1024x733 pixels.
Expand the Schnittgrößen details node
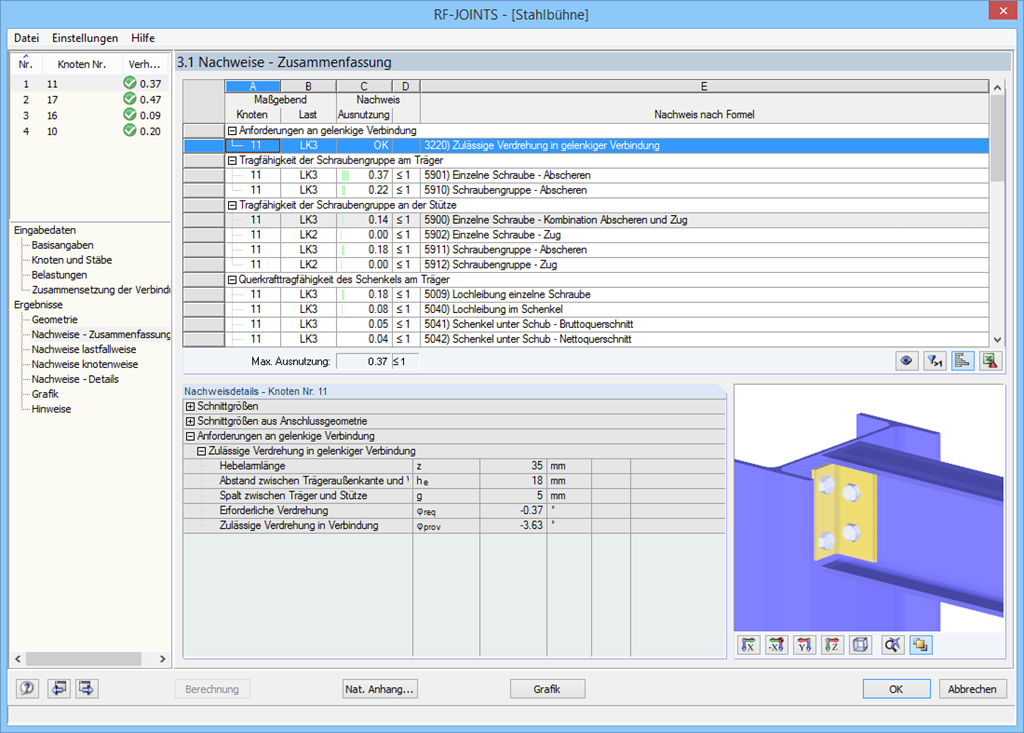[190, 406]
